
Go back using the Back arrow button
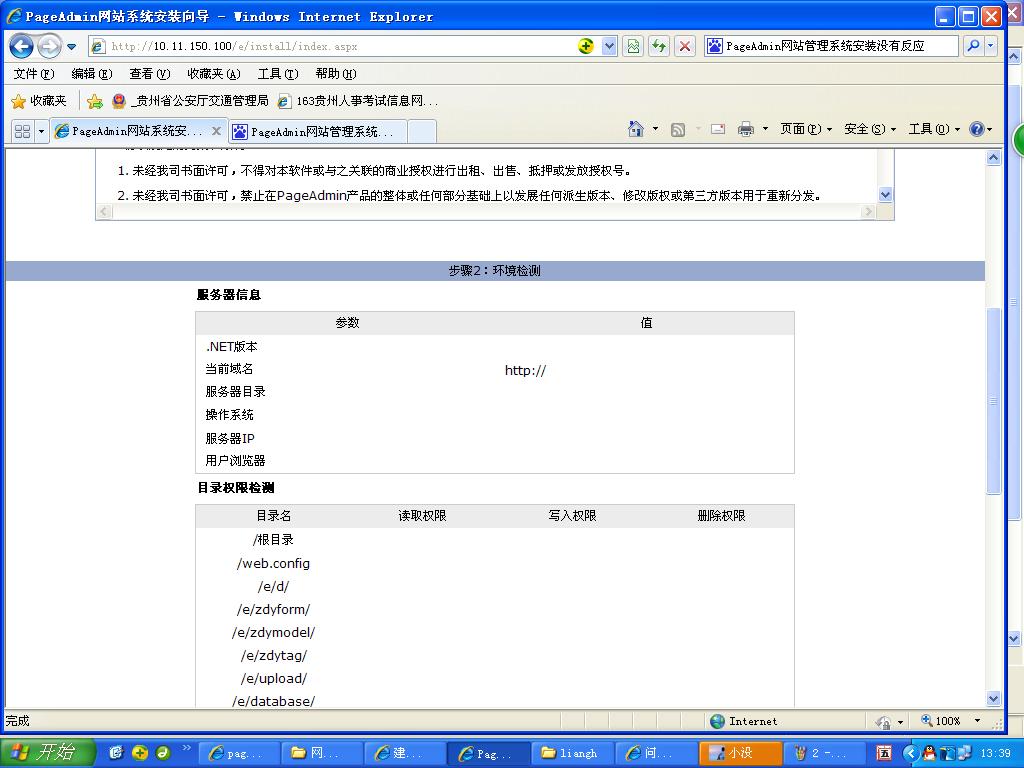pyautogui.click(x=21, y=46)
